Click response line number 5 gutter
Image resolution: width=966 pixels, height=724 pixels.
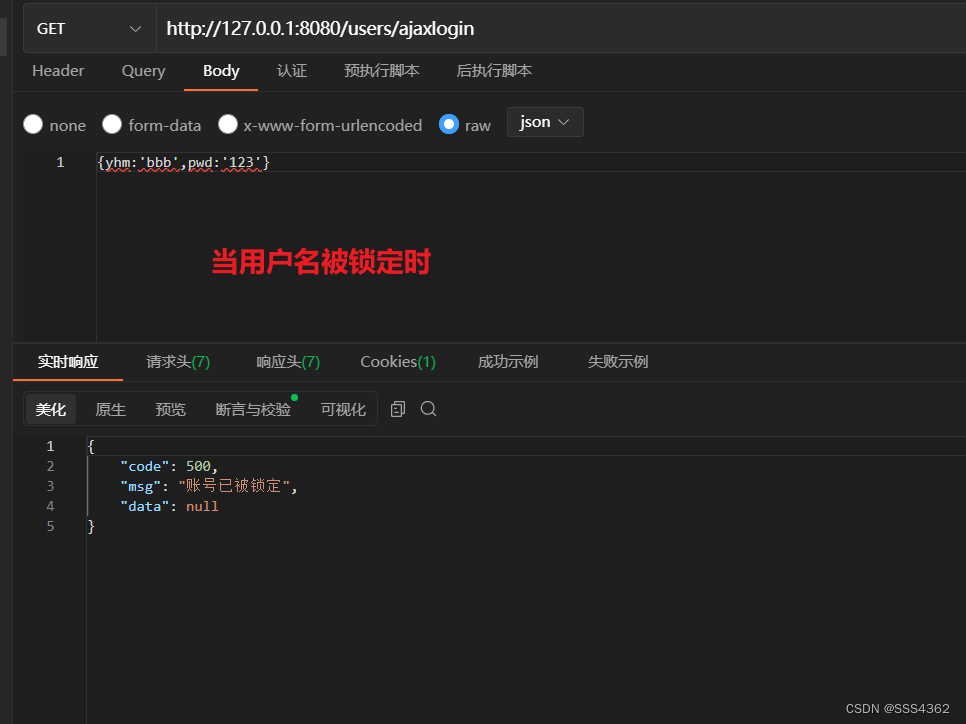click(x=51, y=526)
